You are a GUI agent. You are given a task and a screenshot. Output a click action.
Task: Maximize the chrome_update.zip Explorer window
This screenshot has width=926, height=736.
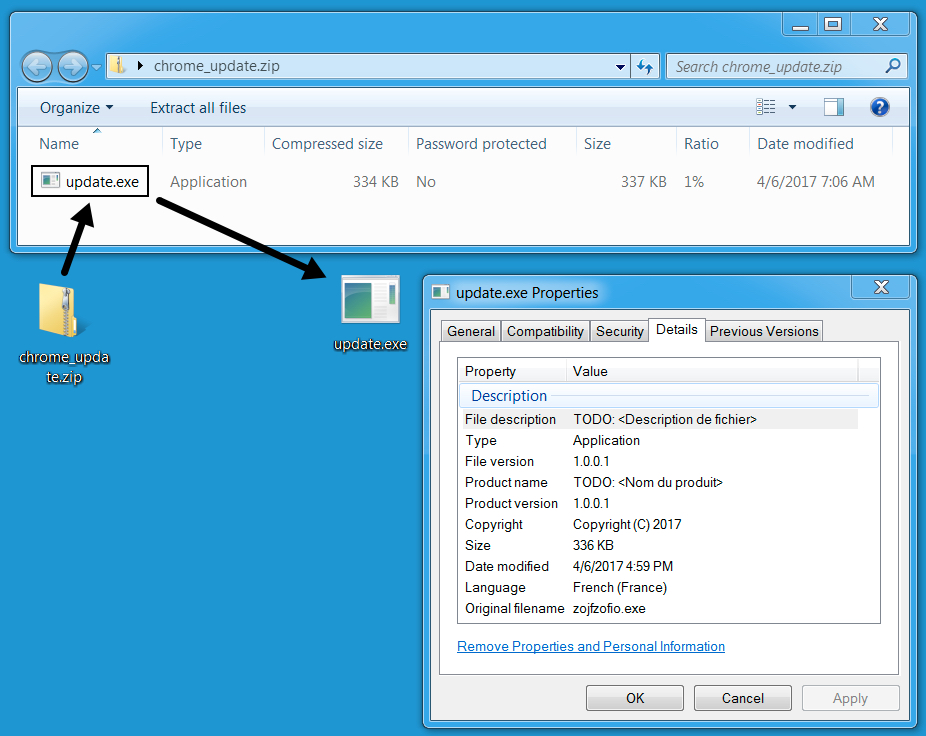pyautogui.click(x=833, y=25)
